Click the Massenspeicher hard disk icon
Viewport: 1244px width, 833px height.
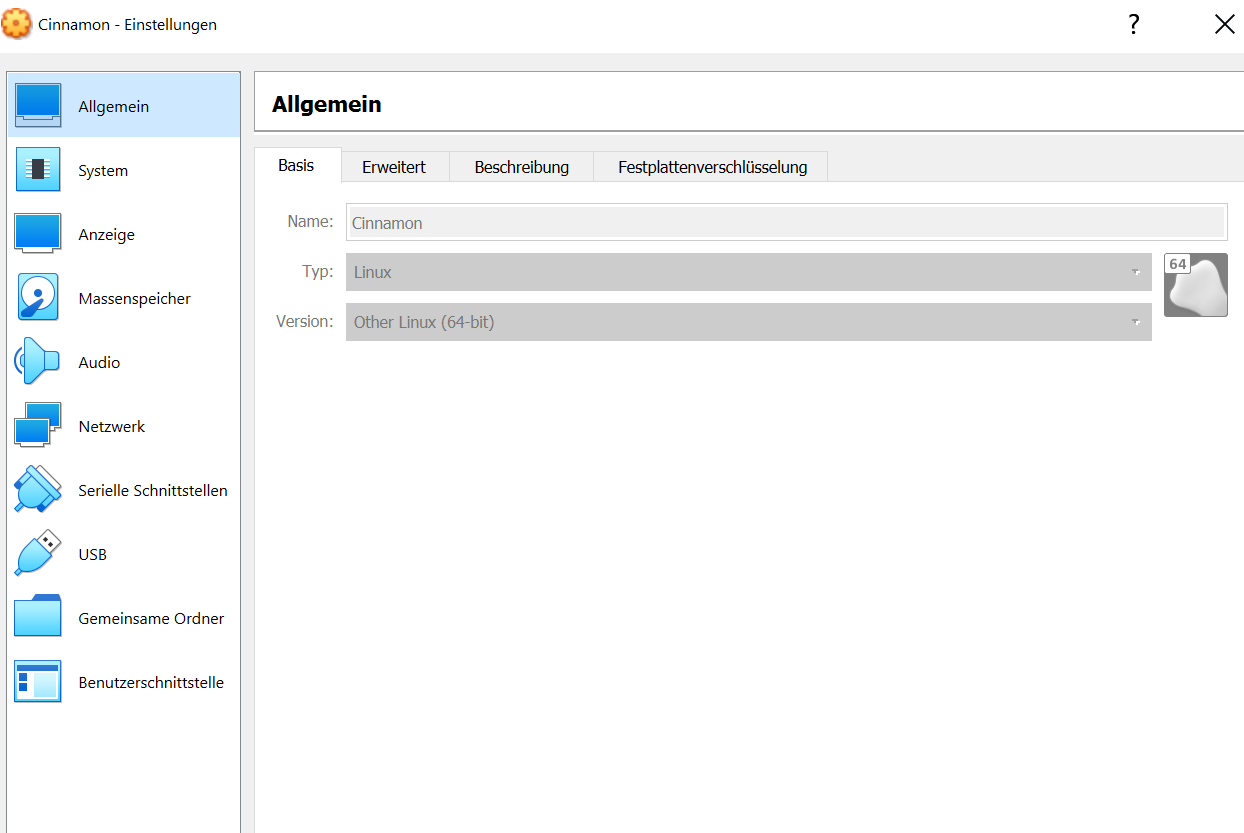pyautogui.click(x=38, y=298)
